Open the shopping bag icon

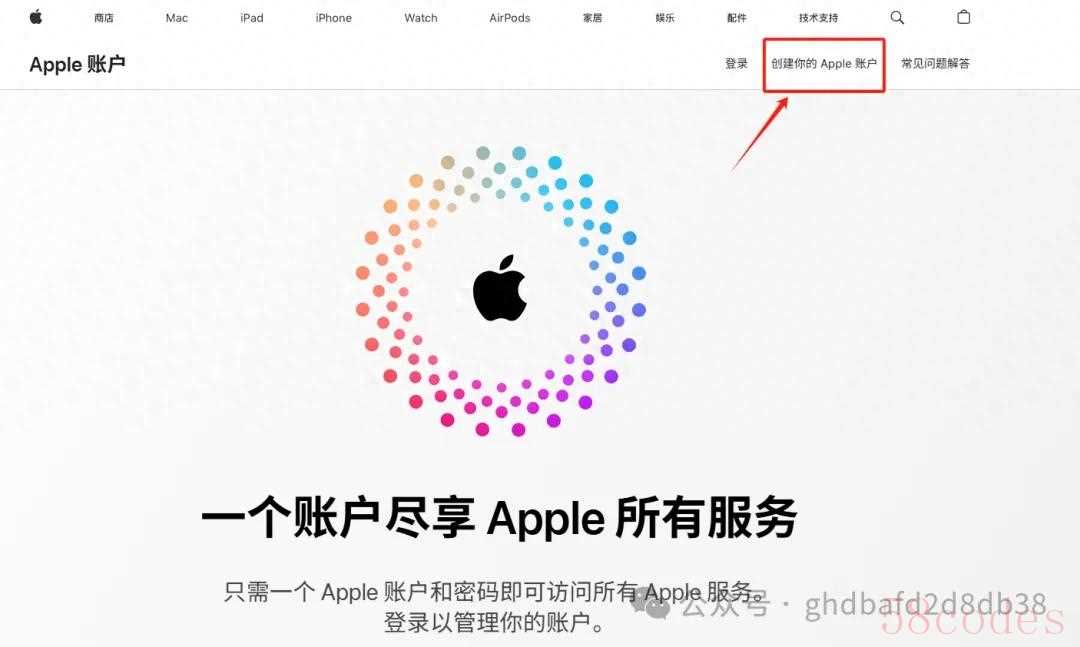pos(964,17)
